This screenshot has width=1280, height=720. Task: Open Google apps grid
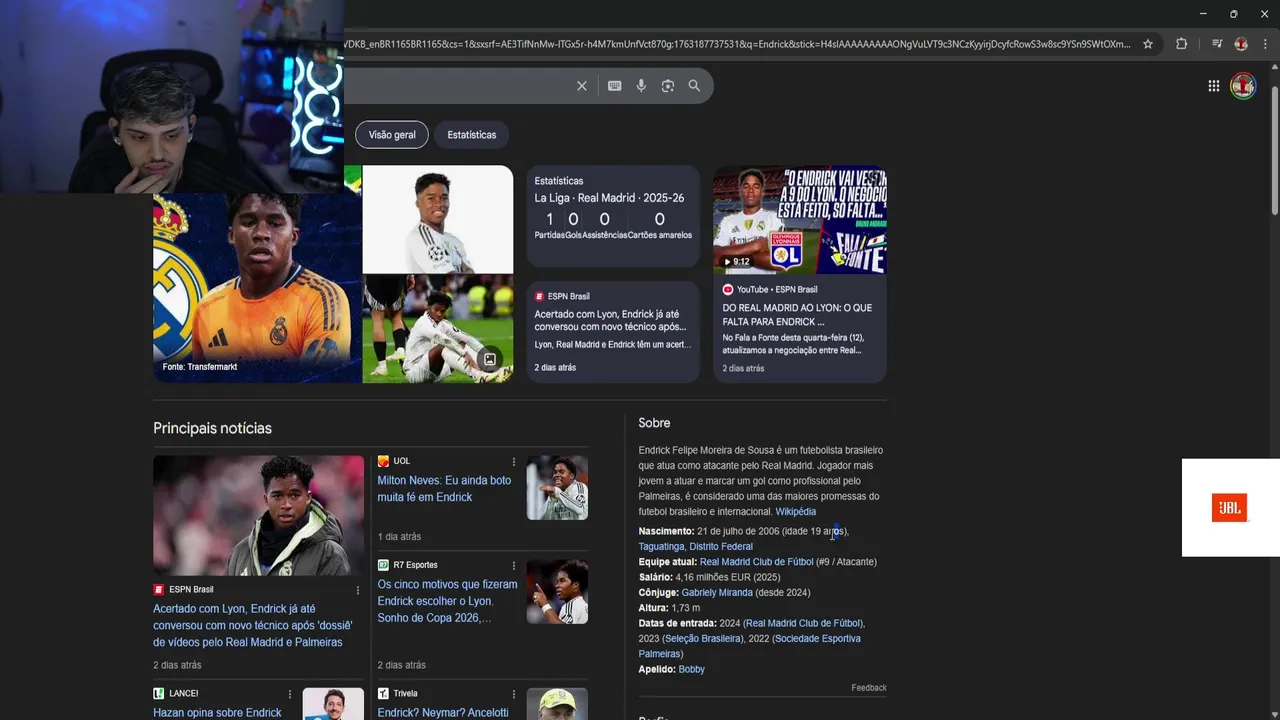pos(1213,86)
